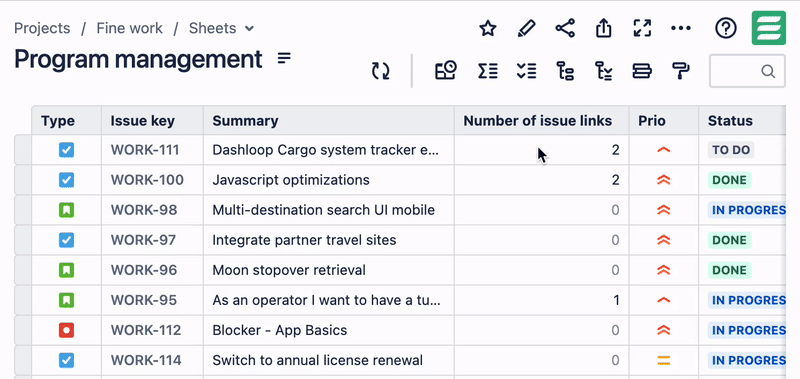This screenshot has width=800, height=379.
Task: Open issue WORK-111 link
Action: [145, 150]
